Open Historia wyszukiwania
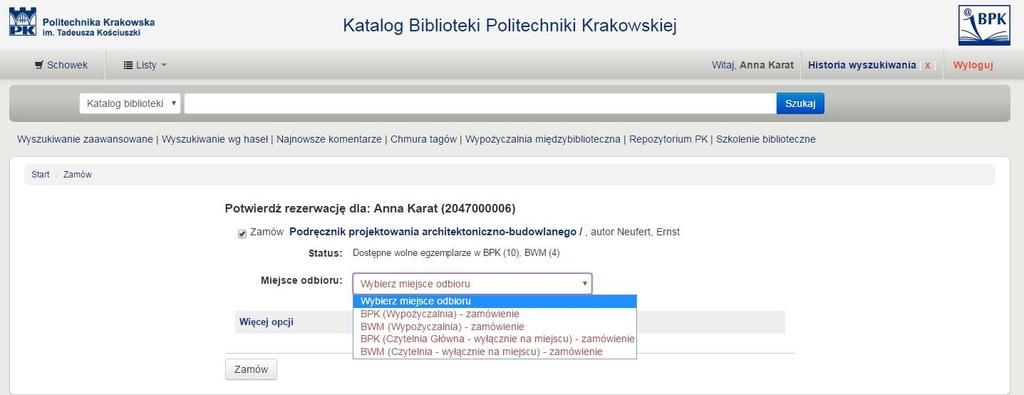 click(862, 65)
